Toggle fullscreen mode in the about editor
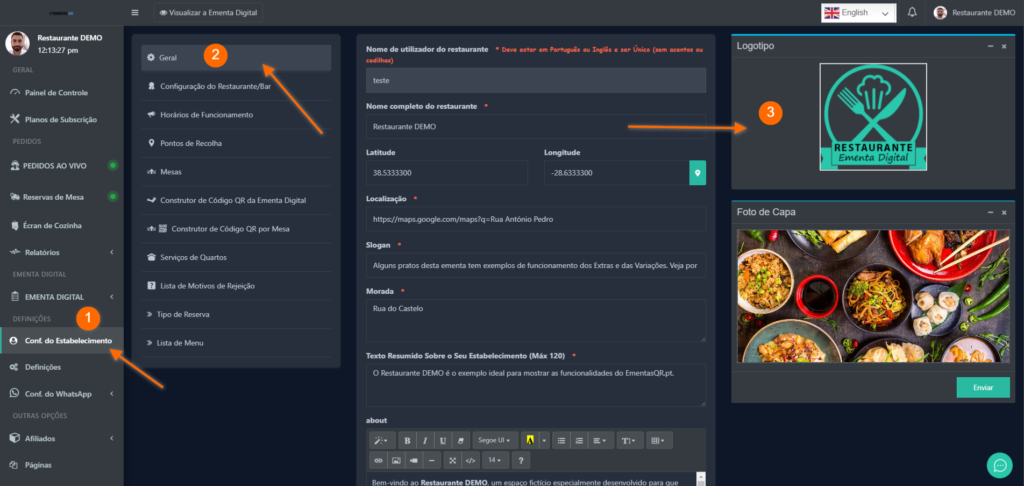The image size is (1024, 486). (x=452, y=460)
